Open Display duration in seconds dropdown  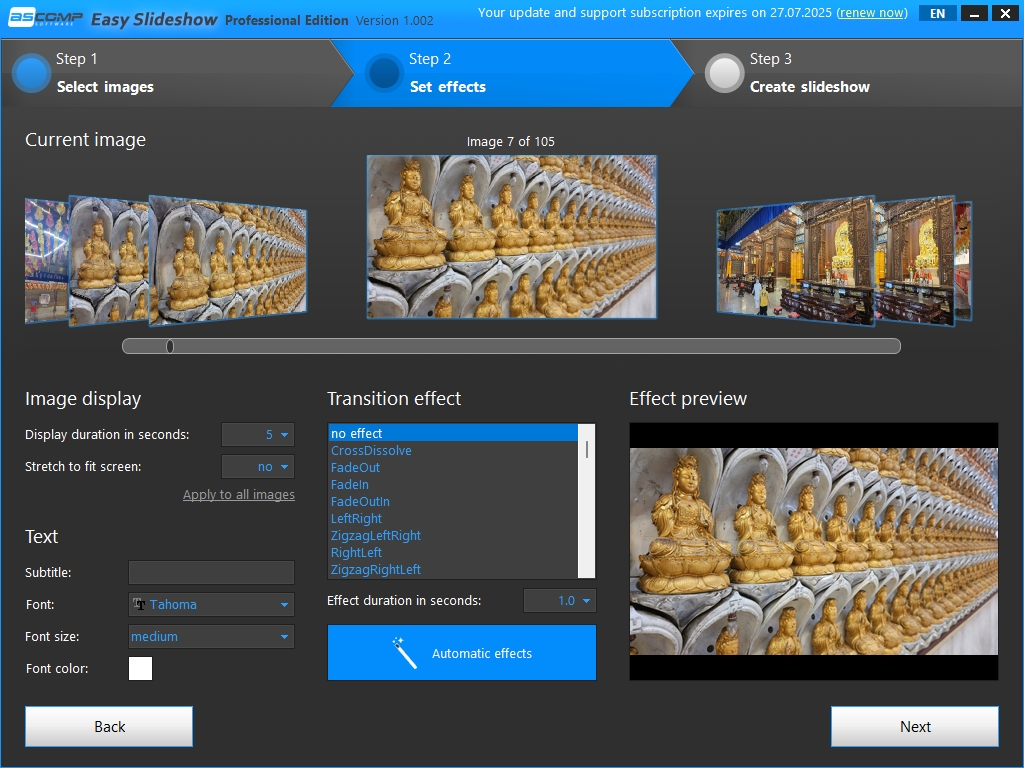click(258, 434)
